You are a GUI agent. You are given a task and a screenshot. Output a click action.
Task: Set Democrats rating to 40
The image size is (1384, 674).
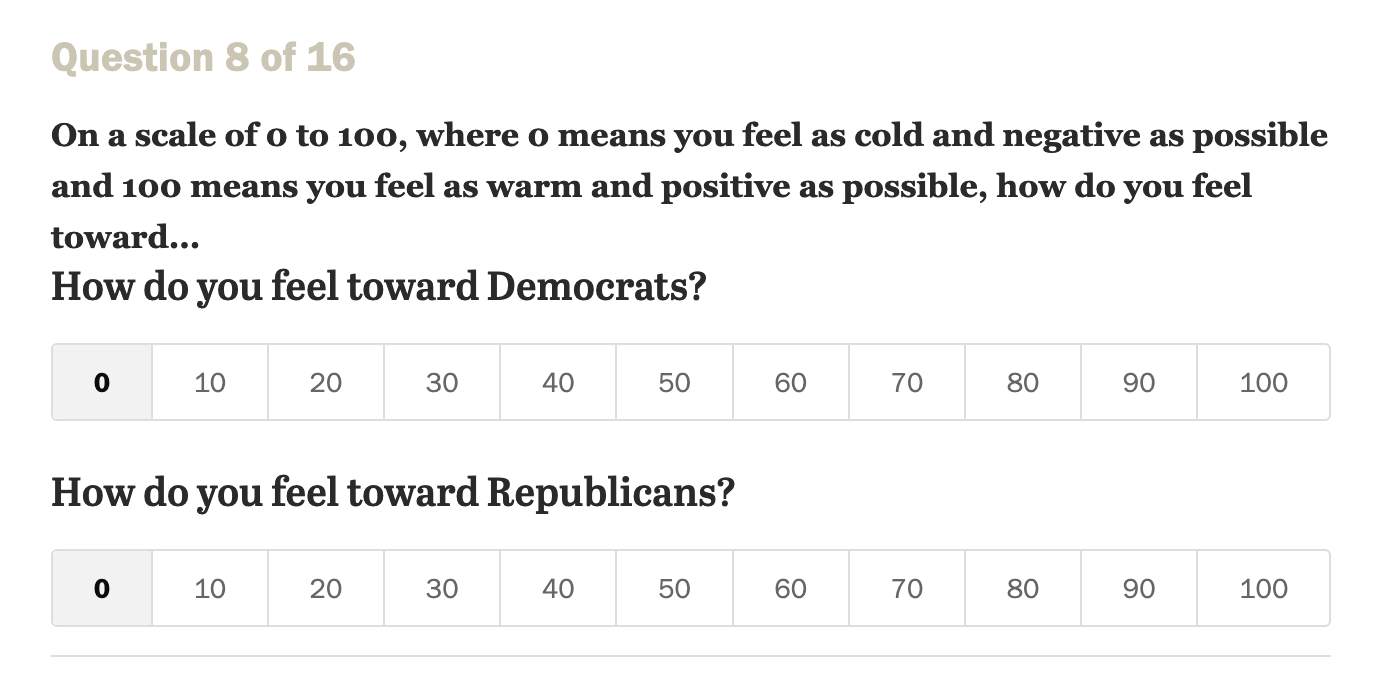558,382
